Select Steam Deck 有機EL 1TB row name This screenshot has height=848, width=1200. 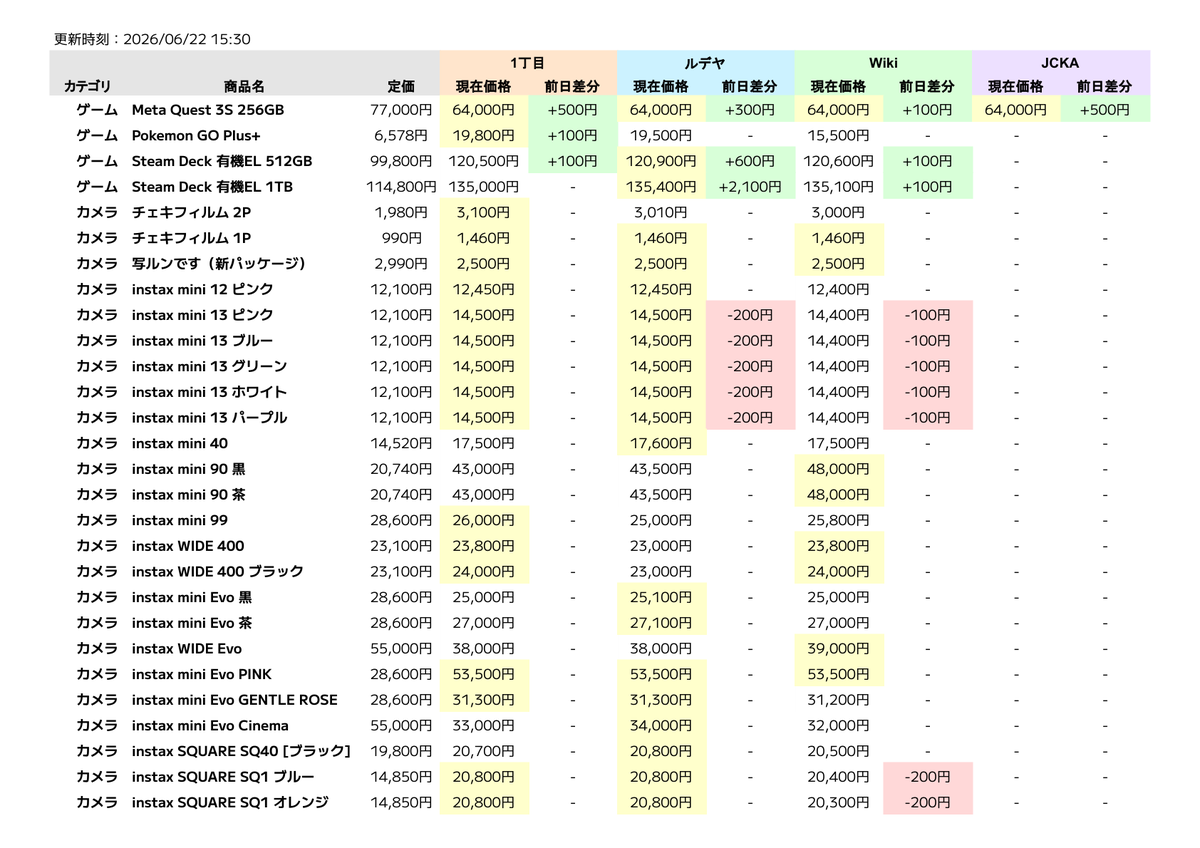tap(212, 187)
